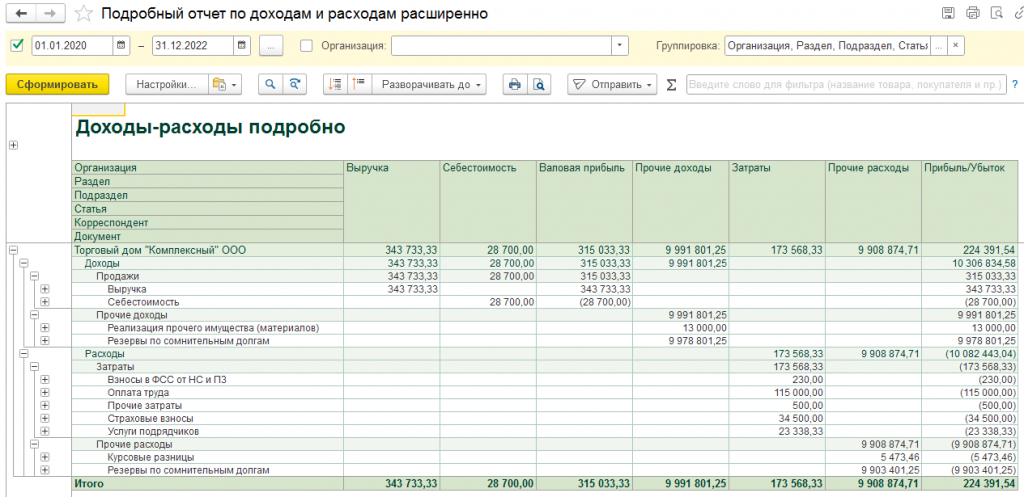Toggle the period checkbox before the start date
The height and width of the screenshot is (497, 1024).
click(18, 46)
